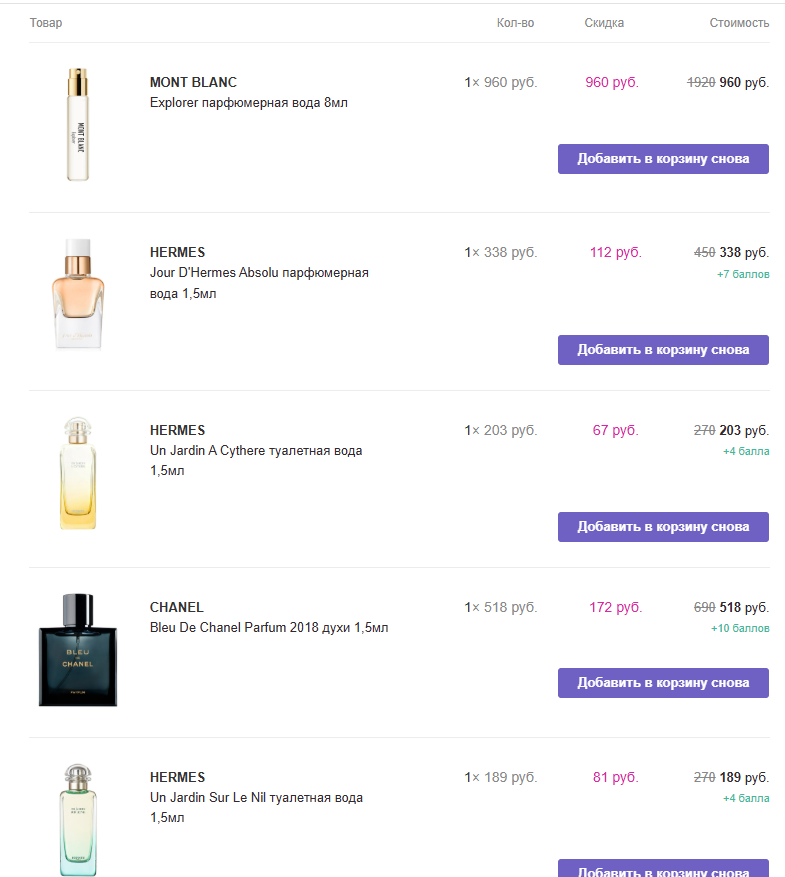
Task: Click Un Jardin Sur Le Nil product title
Action: point(255,798)
